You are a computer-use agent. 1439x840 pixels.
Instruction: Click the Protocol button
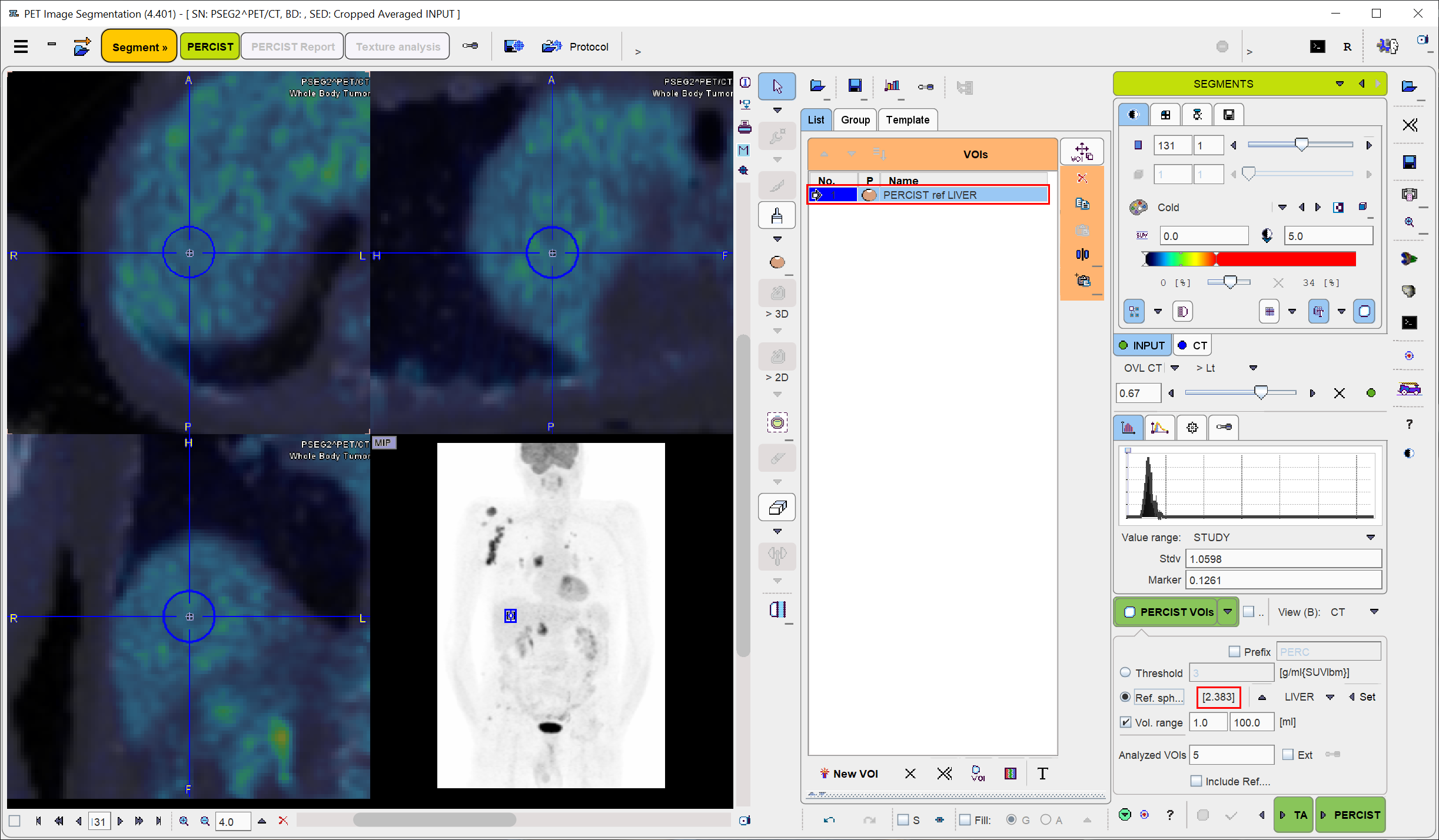pyautogui.click(x=575, y=46)
